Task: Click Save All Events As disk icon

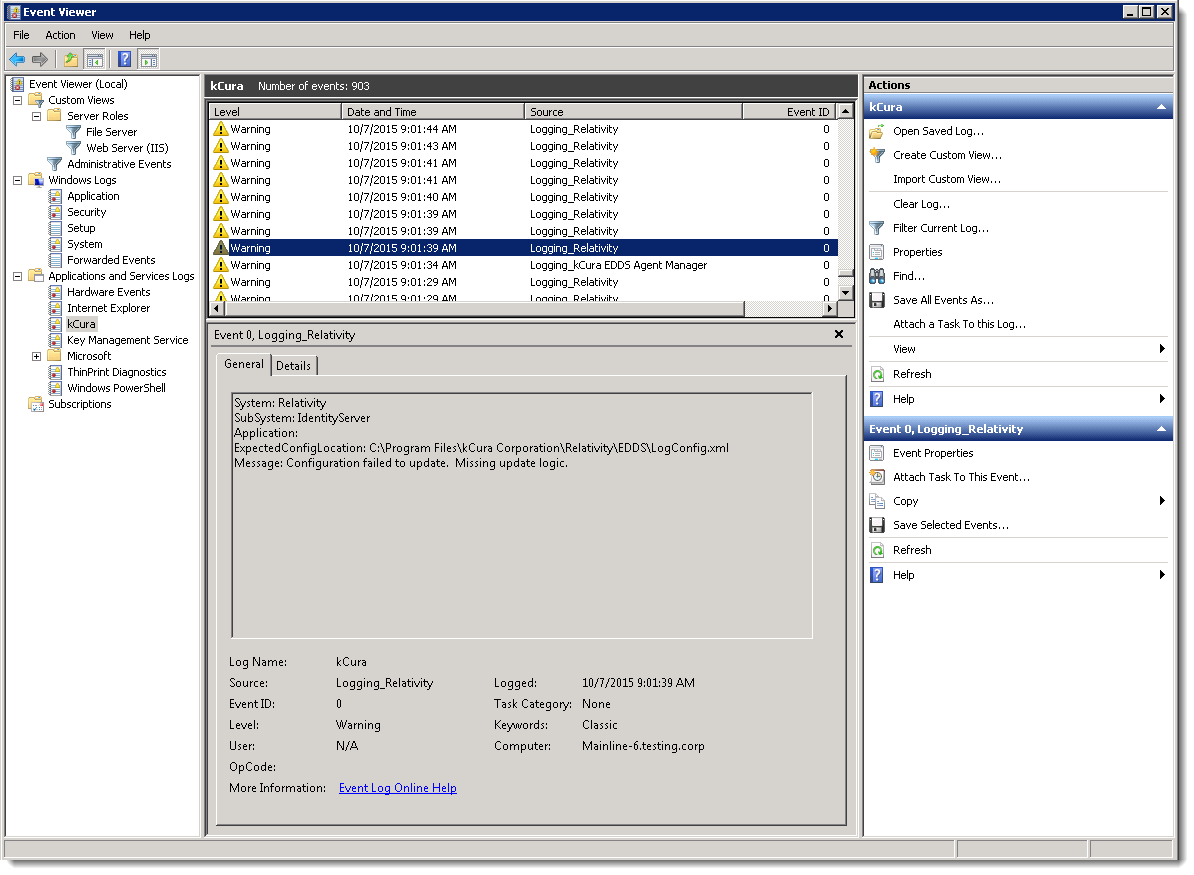Action: click(877, 300)
